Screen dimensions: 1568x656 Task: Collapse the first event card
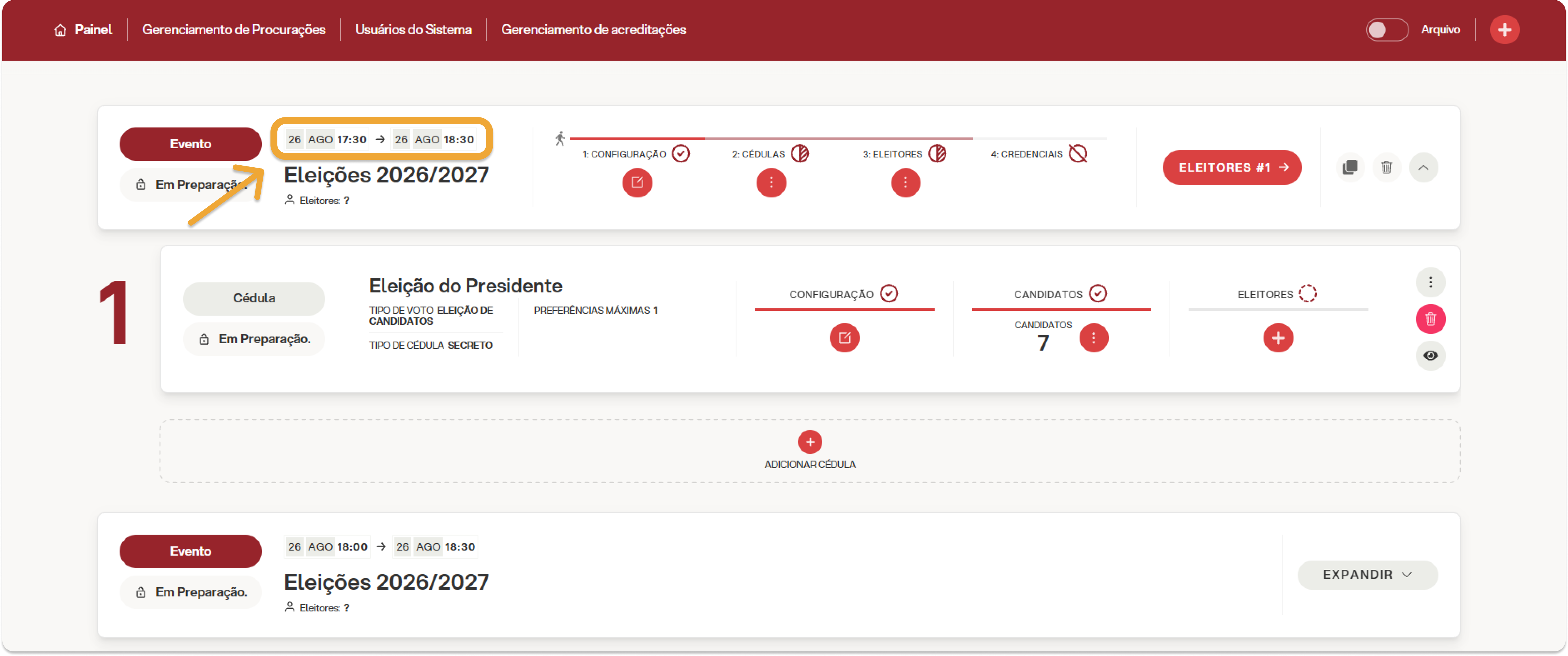pos(1423,167)
